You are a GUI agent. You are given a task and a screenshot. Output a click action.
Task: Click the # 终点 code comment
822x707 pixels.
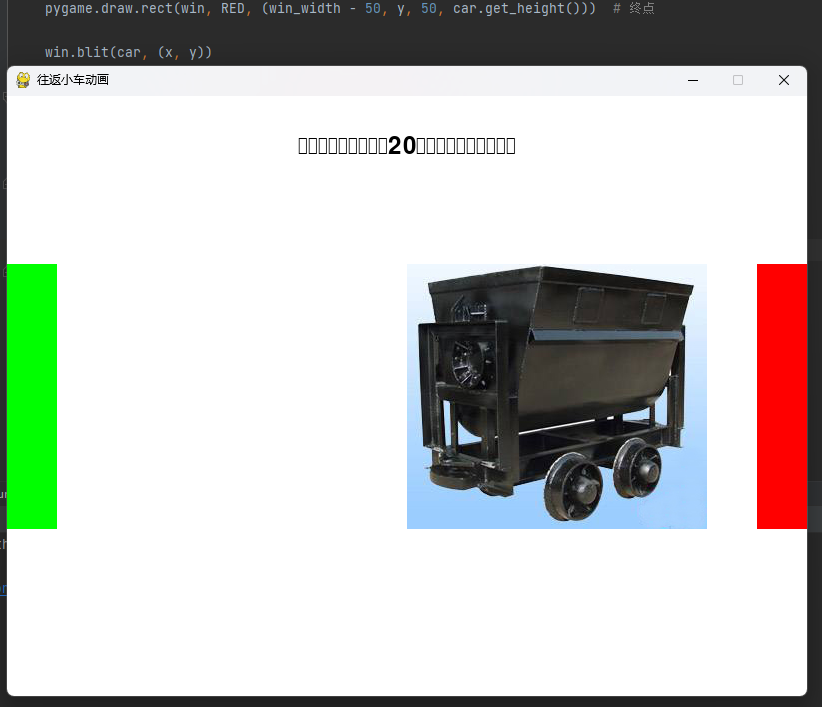634,8
